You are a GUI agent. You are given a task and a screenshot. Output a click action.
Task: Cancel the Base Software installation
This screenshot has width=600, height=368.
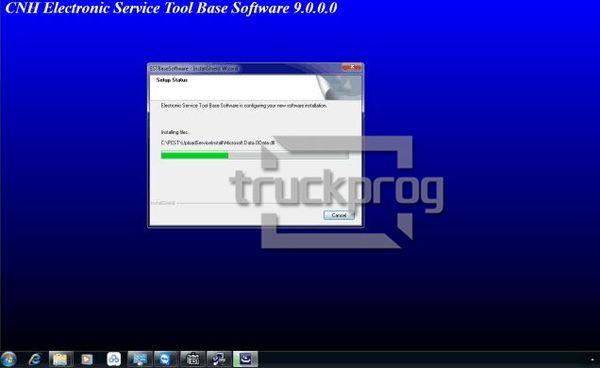[x=339, y=215]
